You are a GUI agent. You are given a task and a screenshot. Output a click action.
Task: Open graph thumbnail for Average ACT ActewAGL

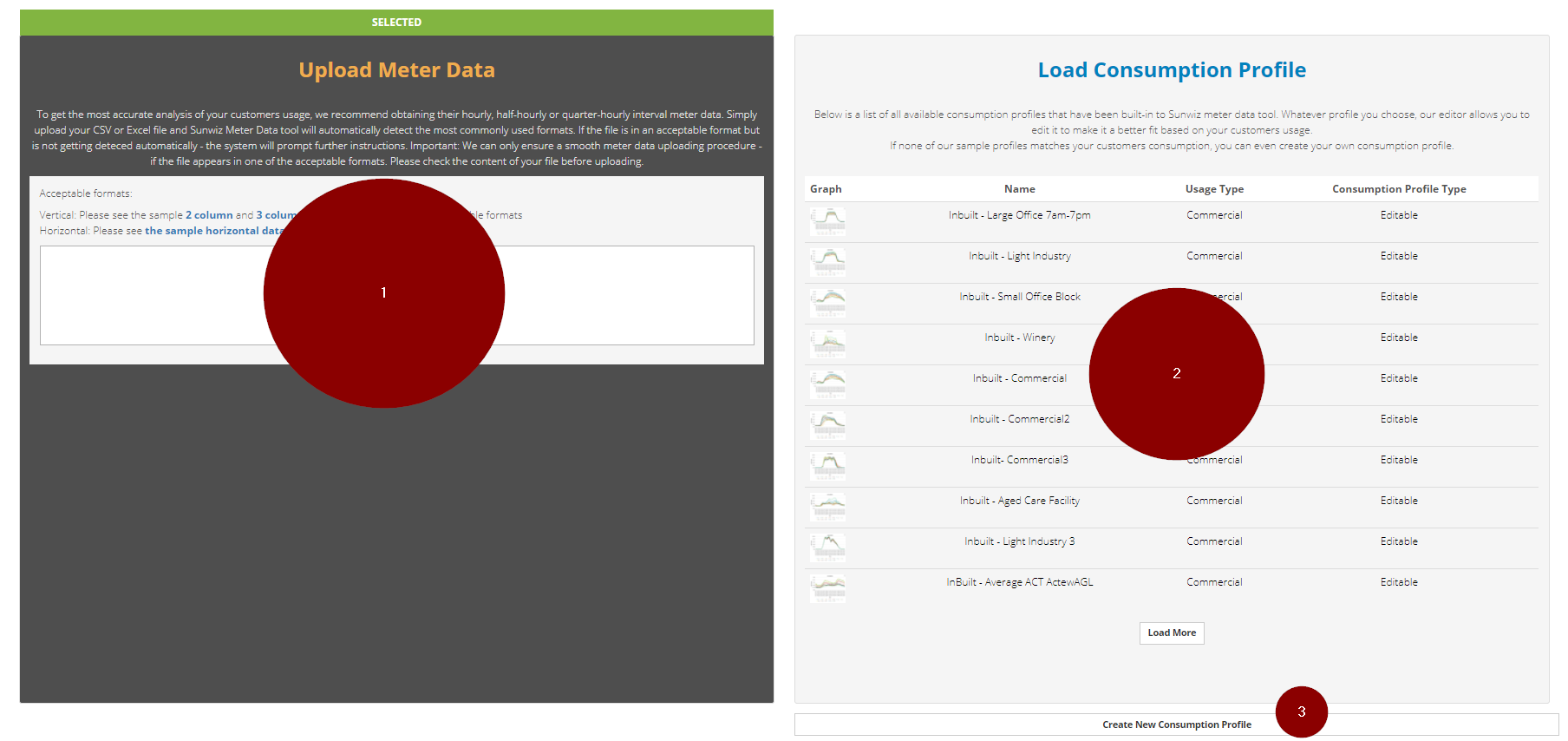[x=828, y=588]
